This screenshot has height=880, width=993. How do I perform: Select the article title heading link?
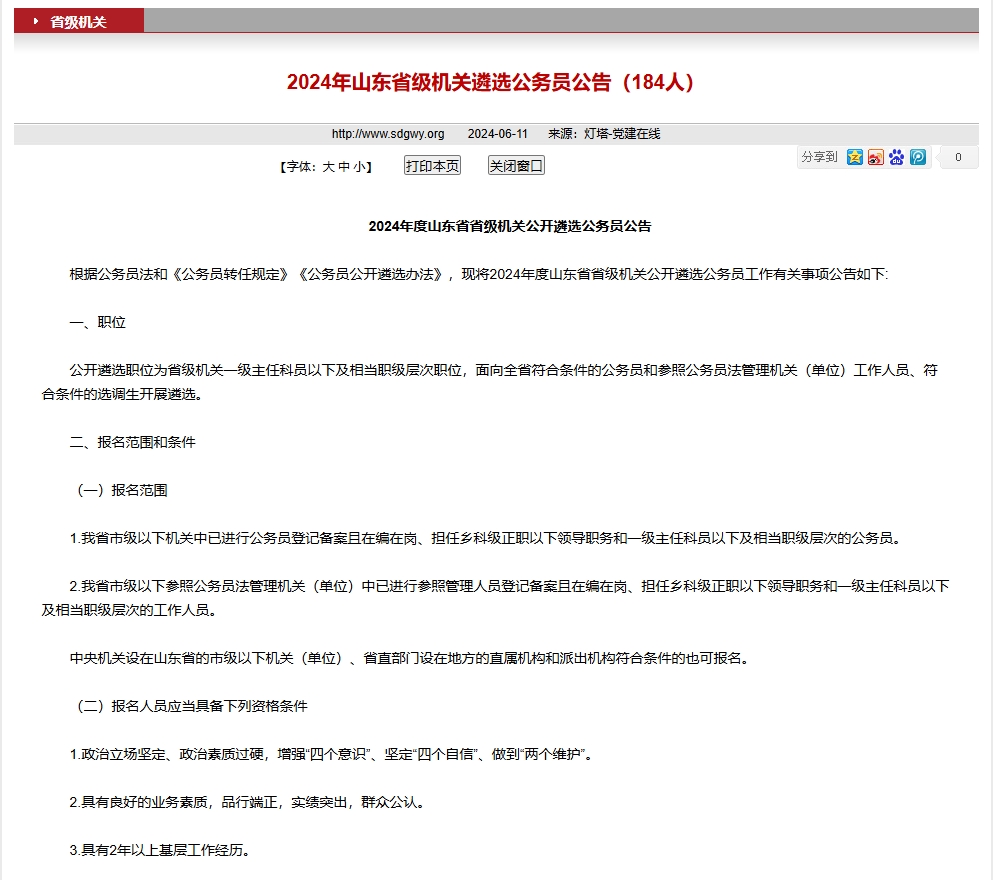[x=496, y=83]
